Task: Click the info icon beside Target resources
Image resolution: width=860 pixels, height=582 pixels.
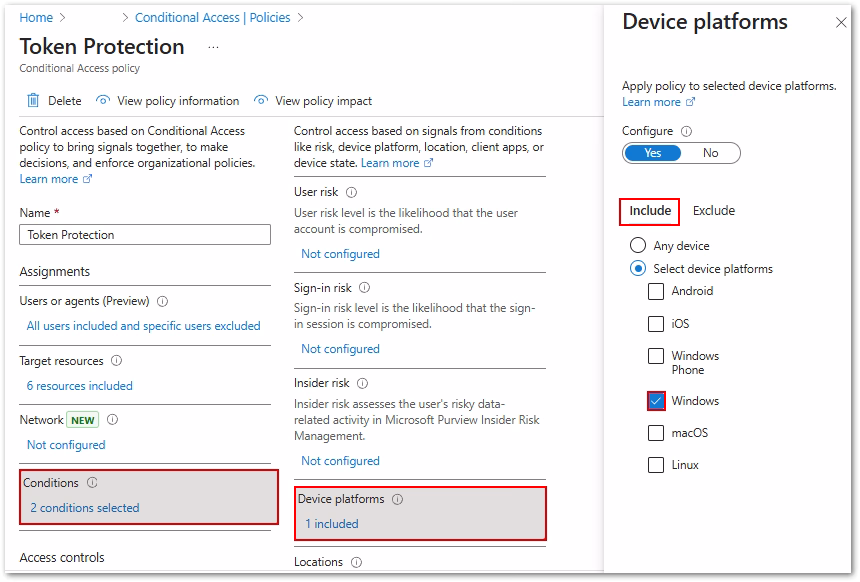Action: tap(116, 361)
